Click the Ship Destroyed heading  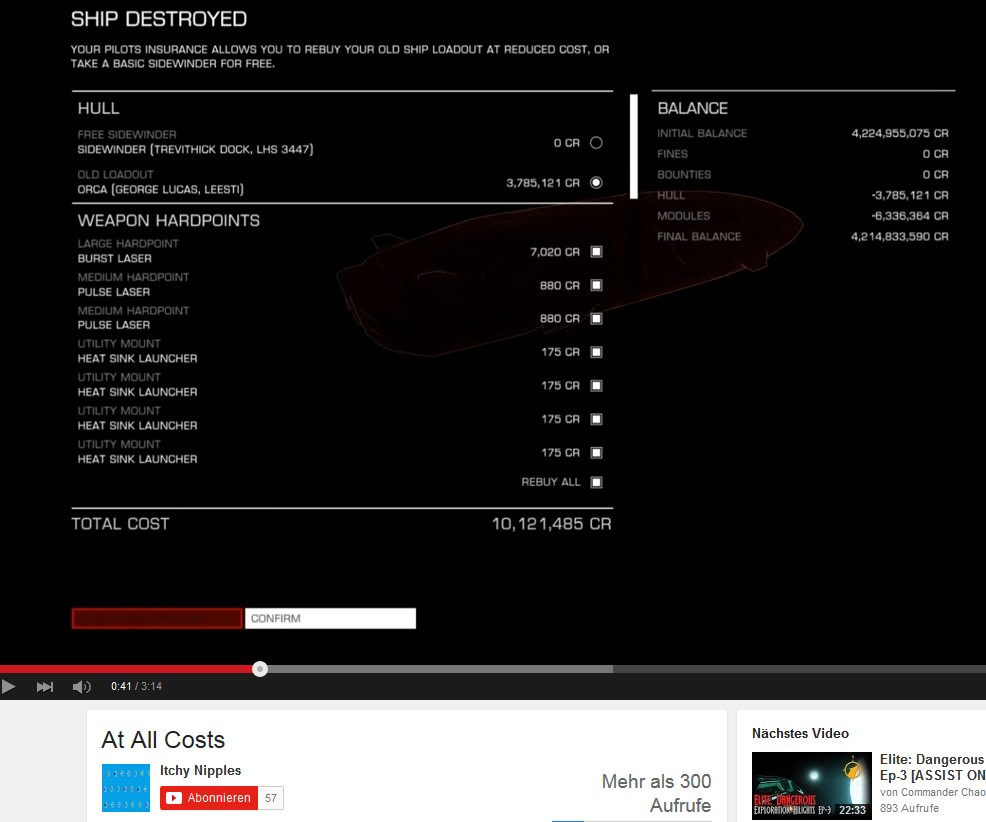point(158,19)
